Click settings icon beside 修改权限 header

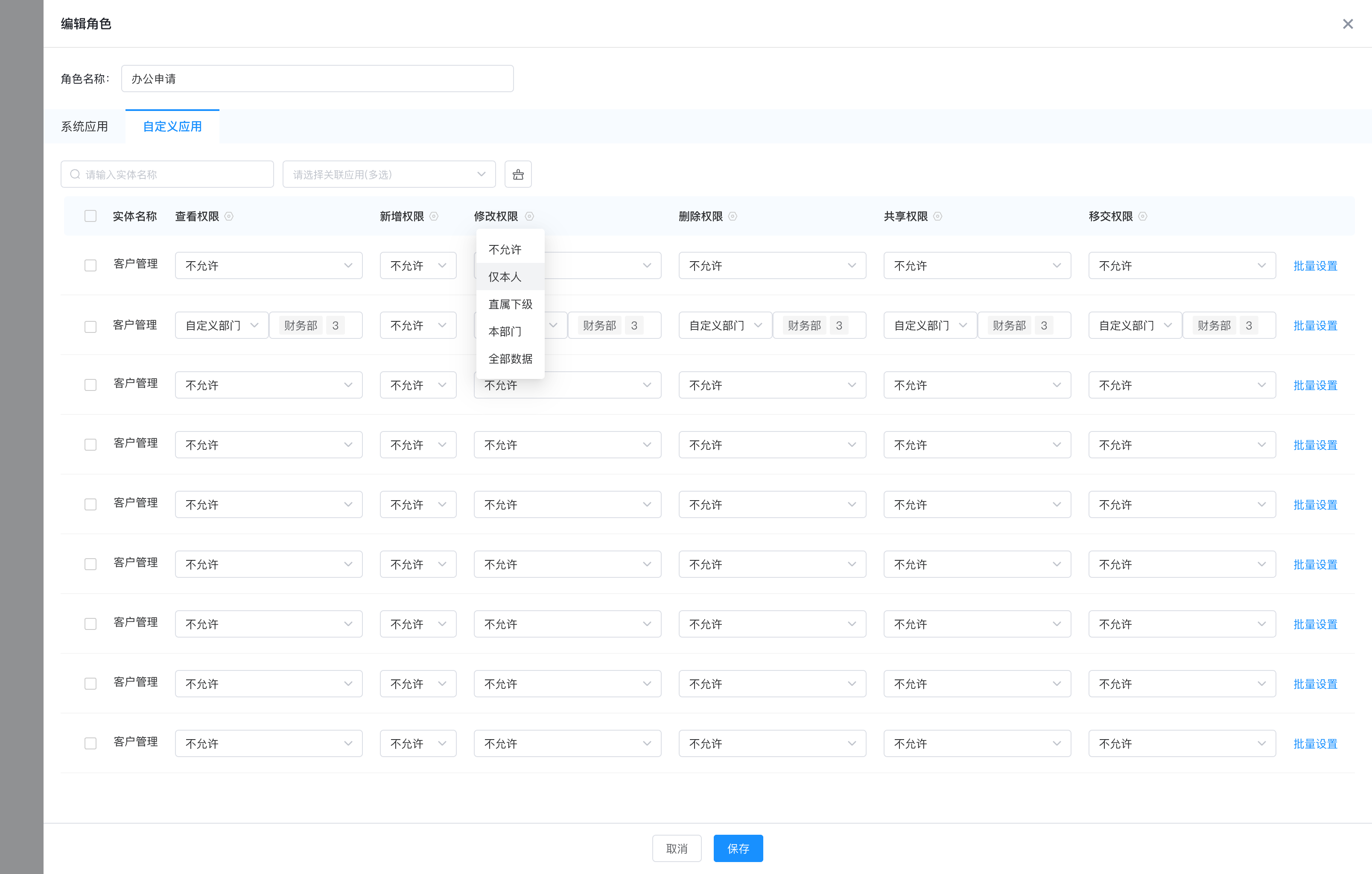click(x=529, y=216)
